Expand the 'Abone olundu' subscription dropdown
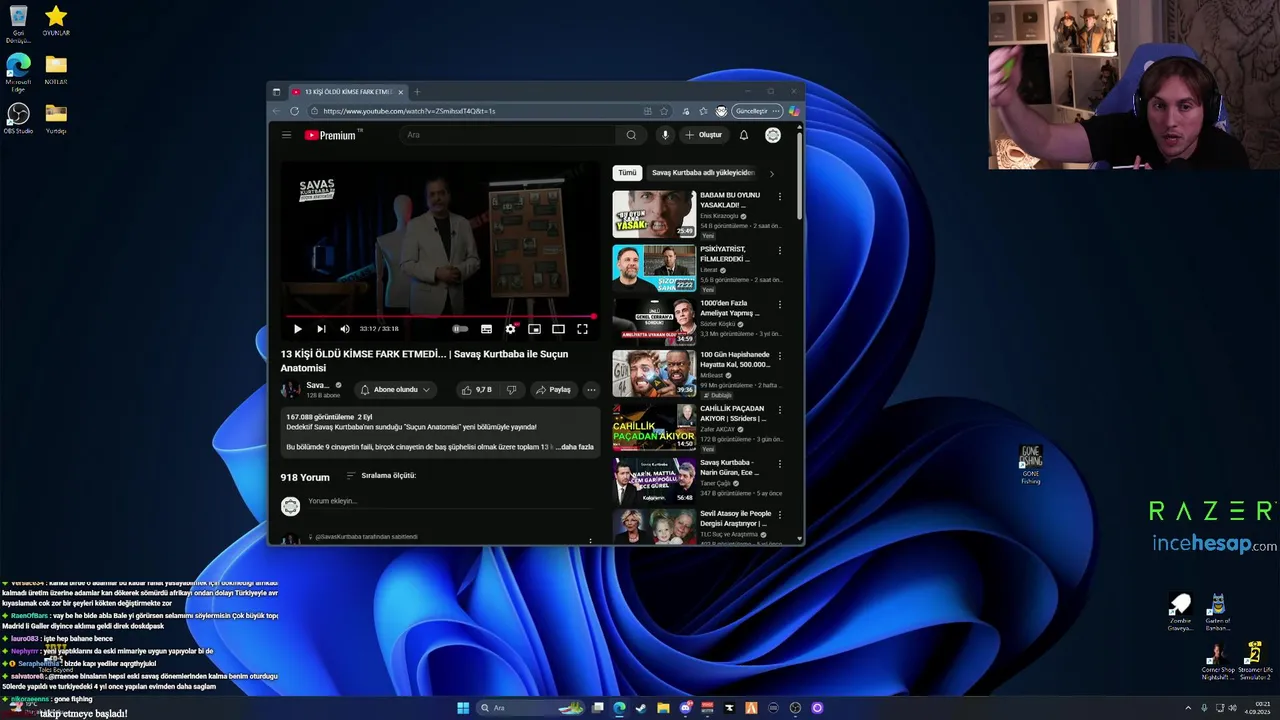1280x720 pixels. [x=395, y=390]
